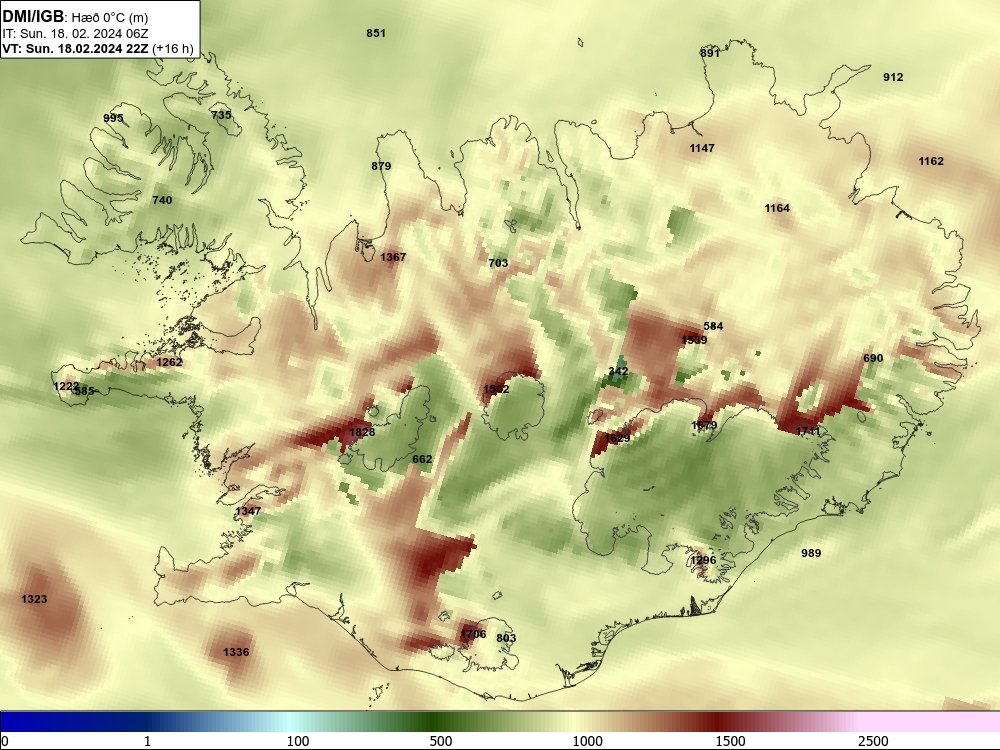Click the 1336 height value
Viewport: 1000px width, 750px height.
pos(237,652)
